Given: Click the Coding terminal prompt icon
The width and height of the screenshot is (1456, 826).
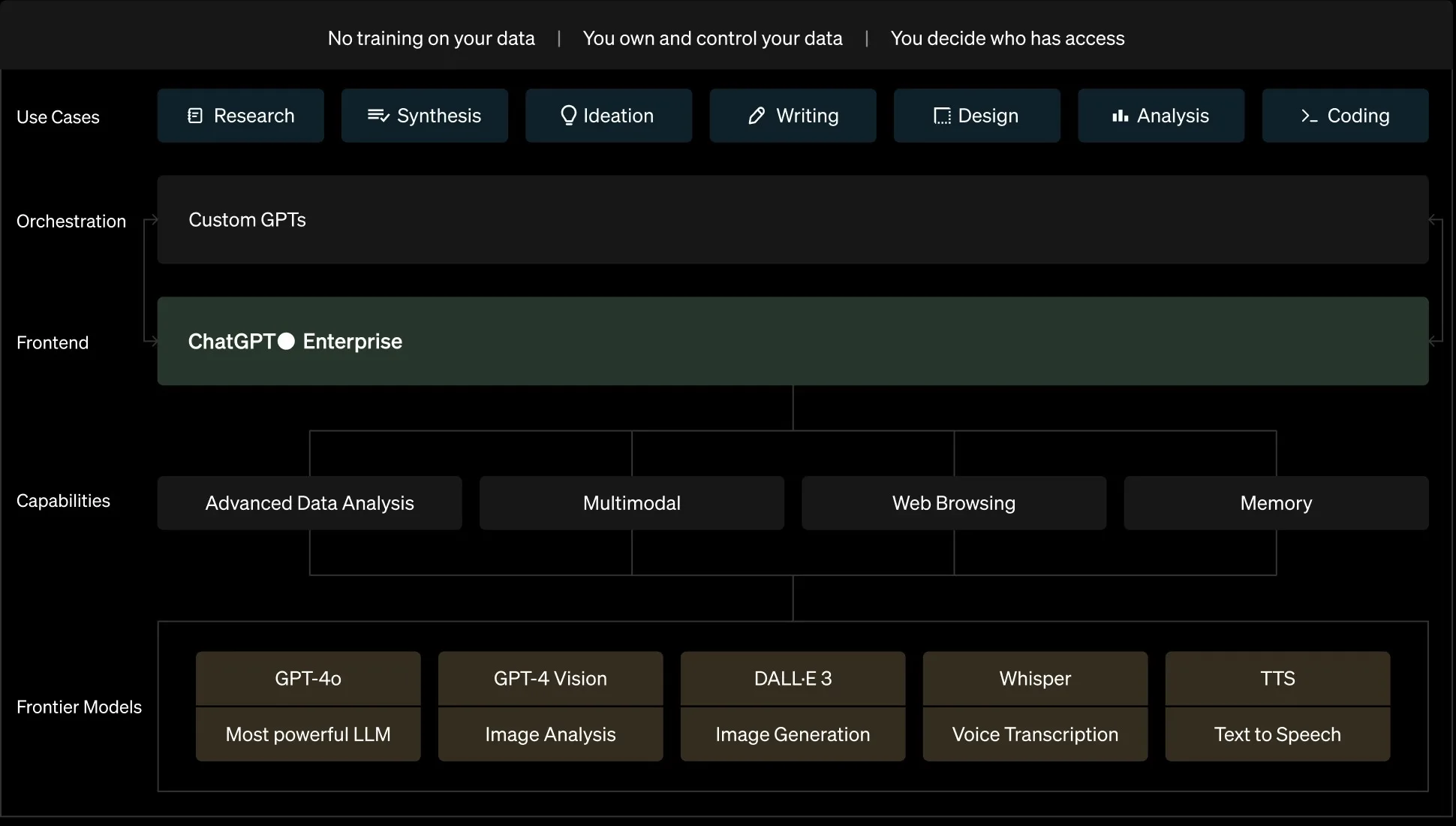Looking at the screenshot, I should pos(1310,116).
